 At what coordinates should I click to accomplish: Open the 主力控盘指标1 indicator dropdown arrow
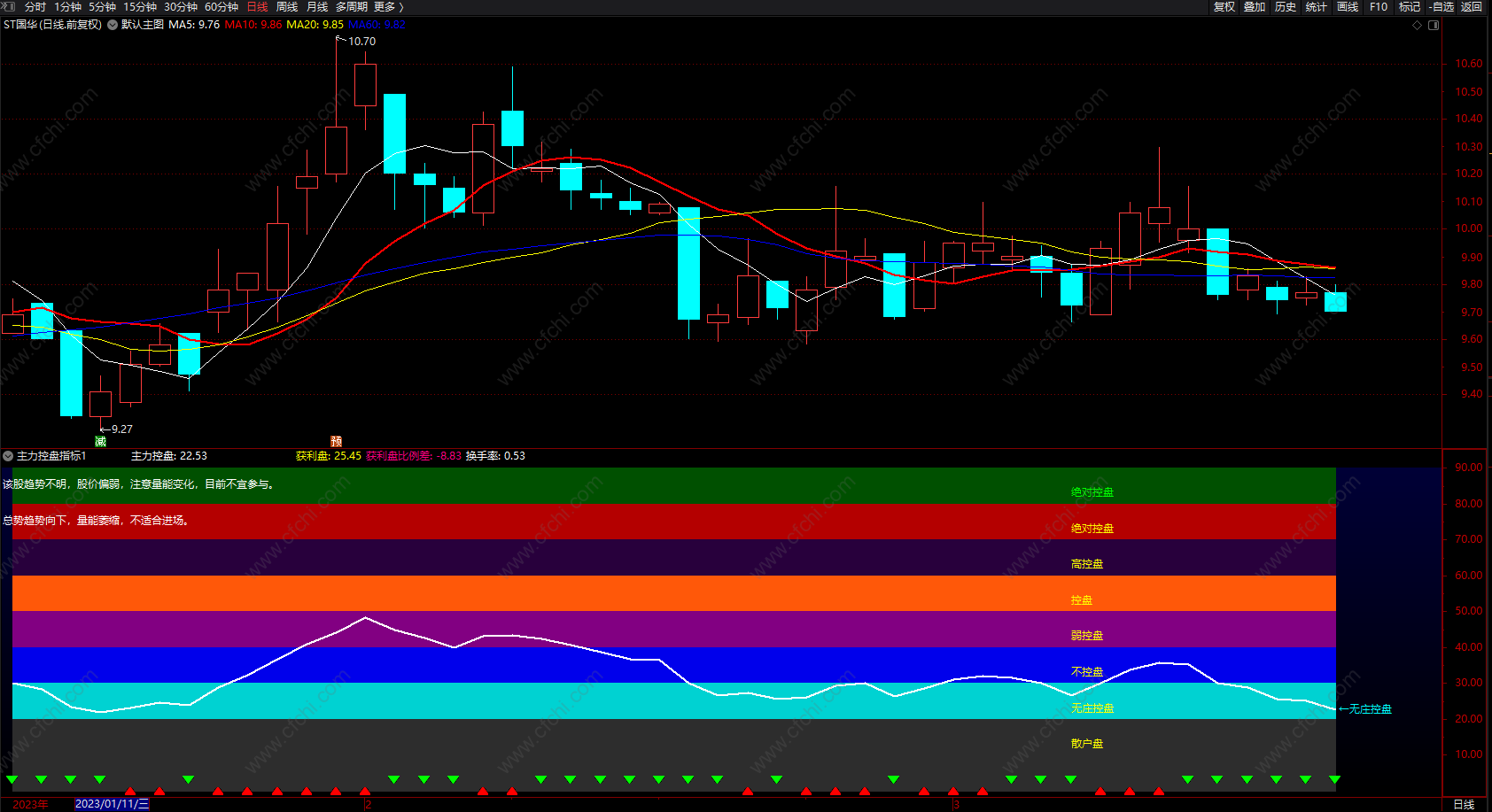(x=8, y=456)
